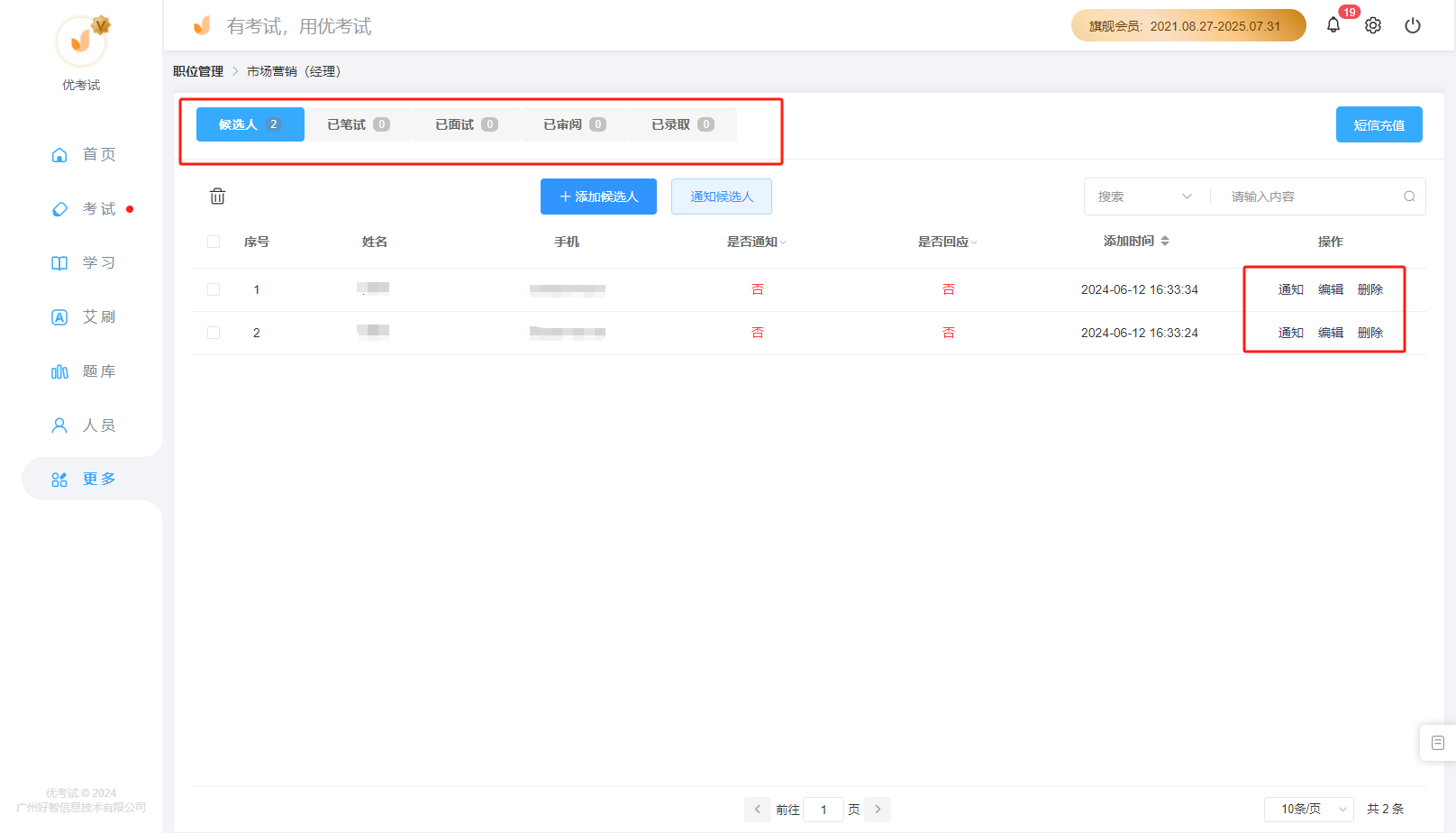Go to 首页 in the sidebar
The image size is (1456, 833).
click(x=83, y=154)
